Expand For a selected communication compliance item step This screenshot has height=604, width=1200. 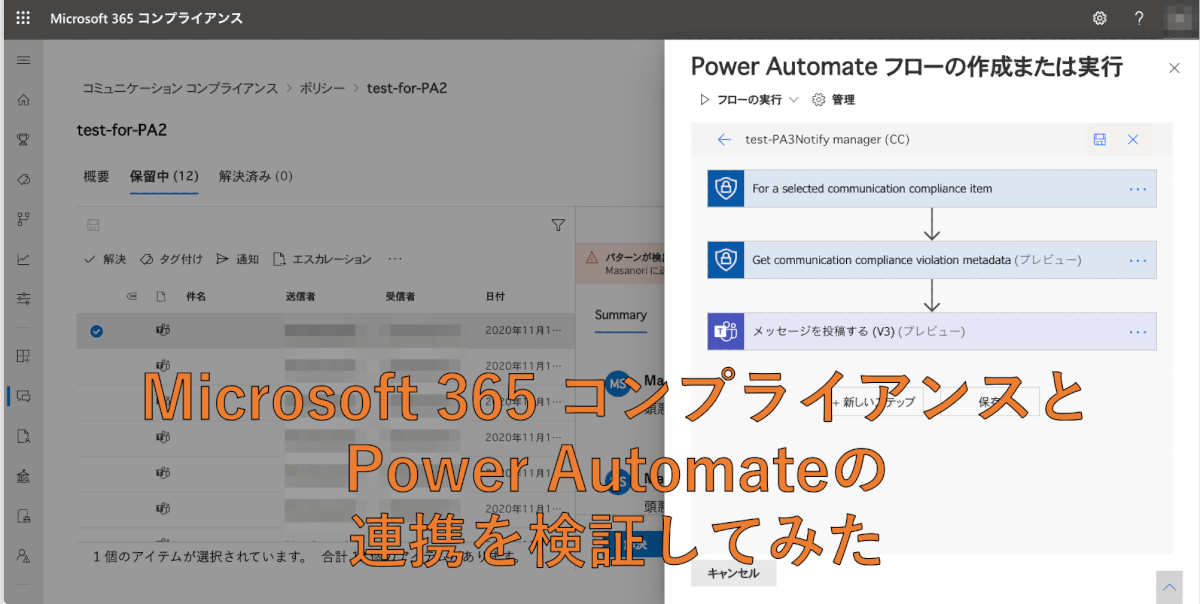932,188
